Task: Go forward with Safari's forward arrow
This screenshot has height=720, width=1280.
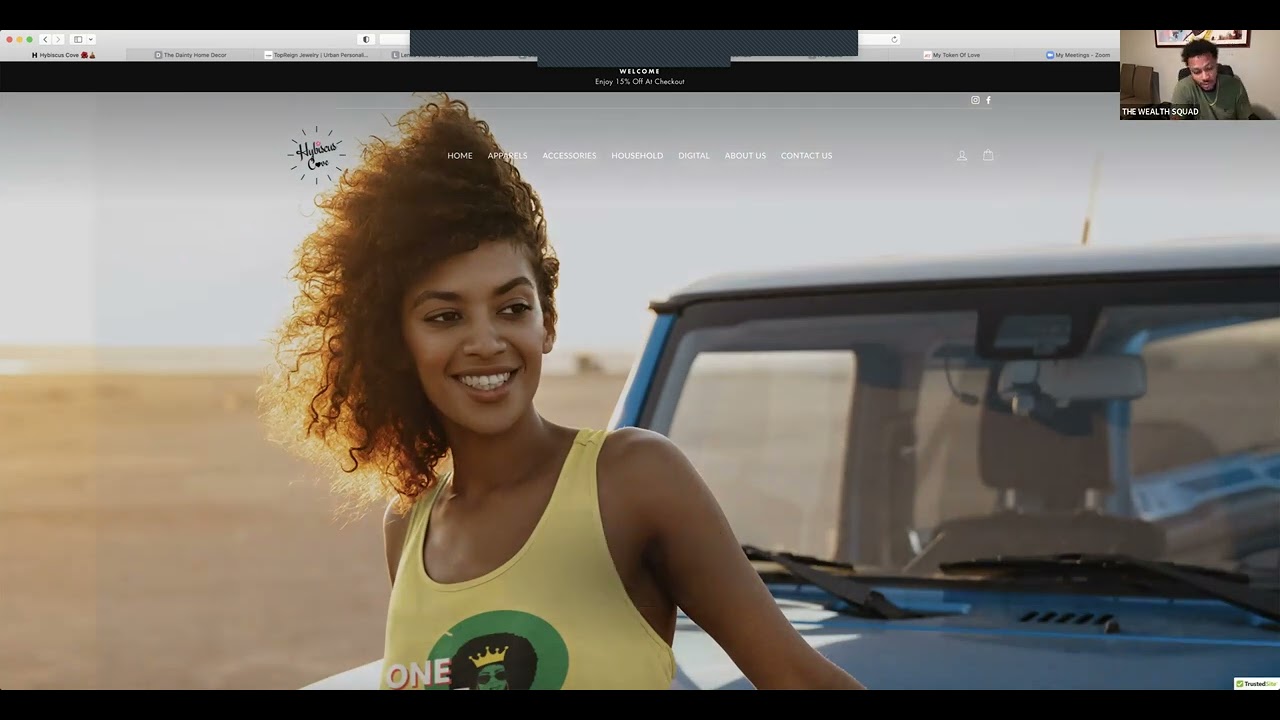Action: click(57, 39)
